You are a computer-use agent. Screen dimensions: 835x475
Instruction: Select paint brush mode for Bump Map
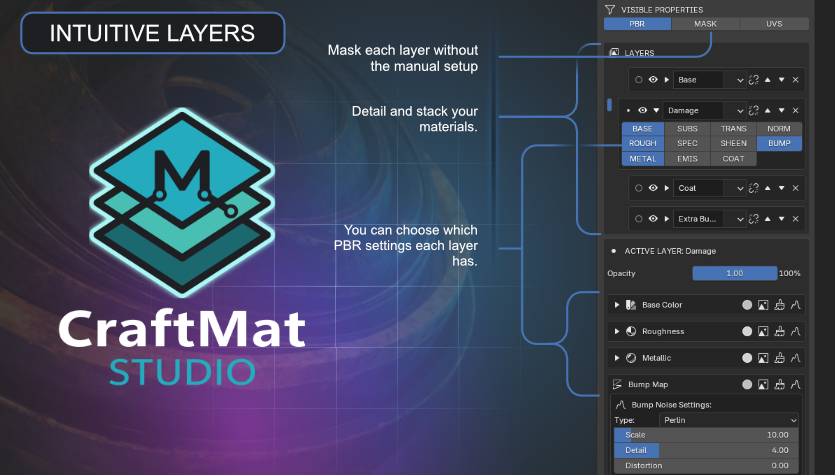point(780,384)
